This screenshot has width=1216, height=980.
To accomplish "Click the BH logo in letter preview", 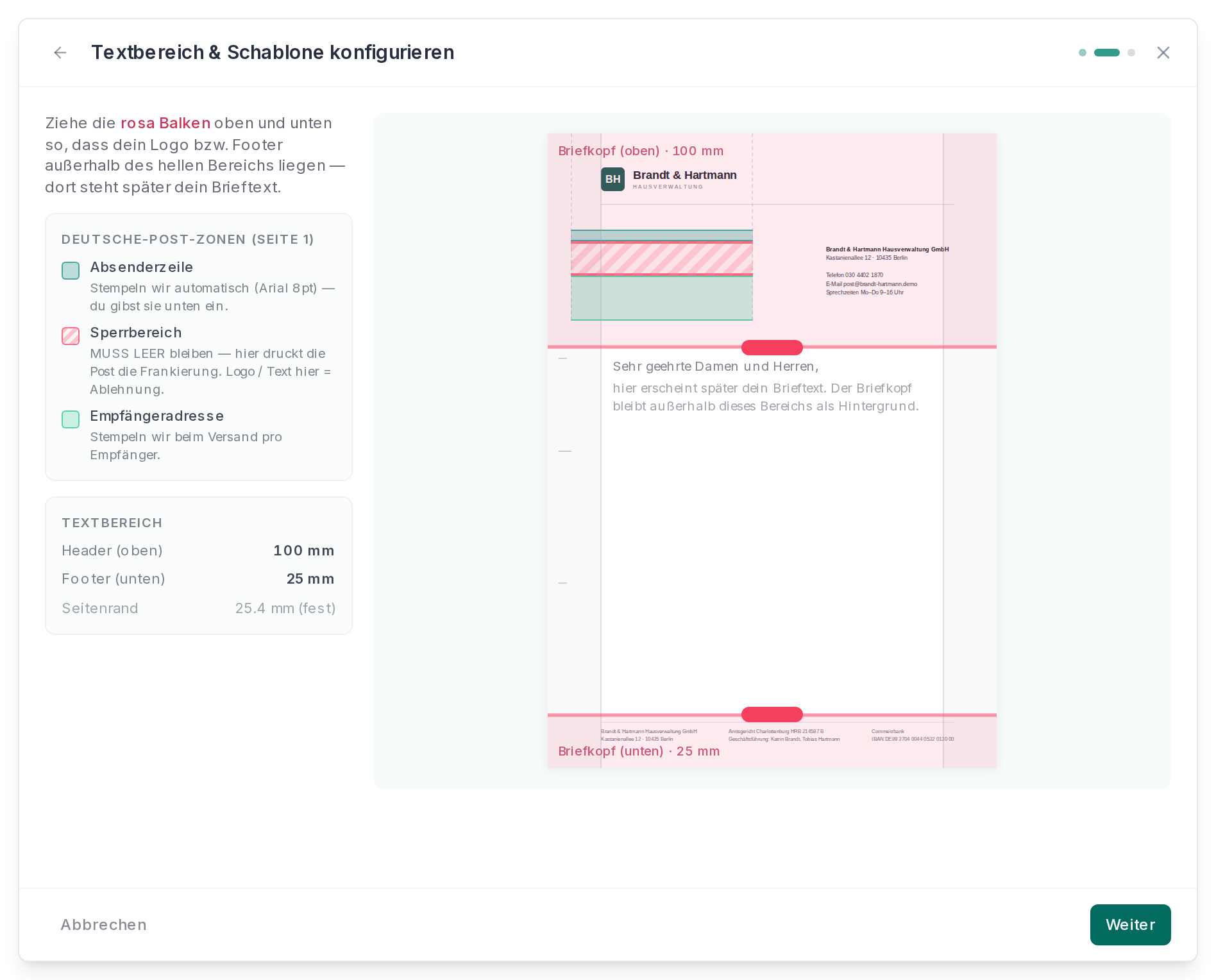I will click(612, 180).
